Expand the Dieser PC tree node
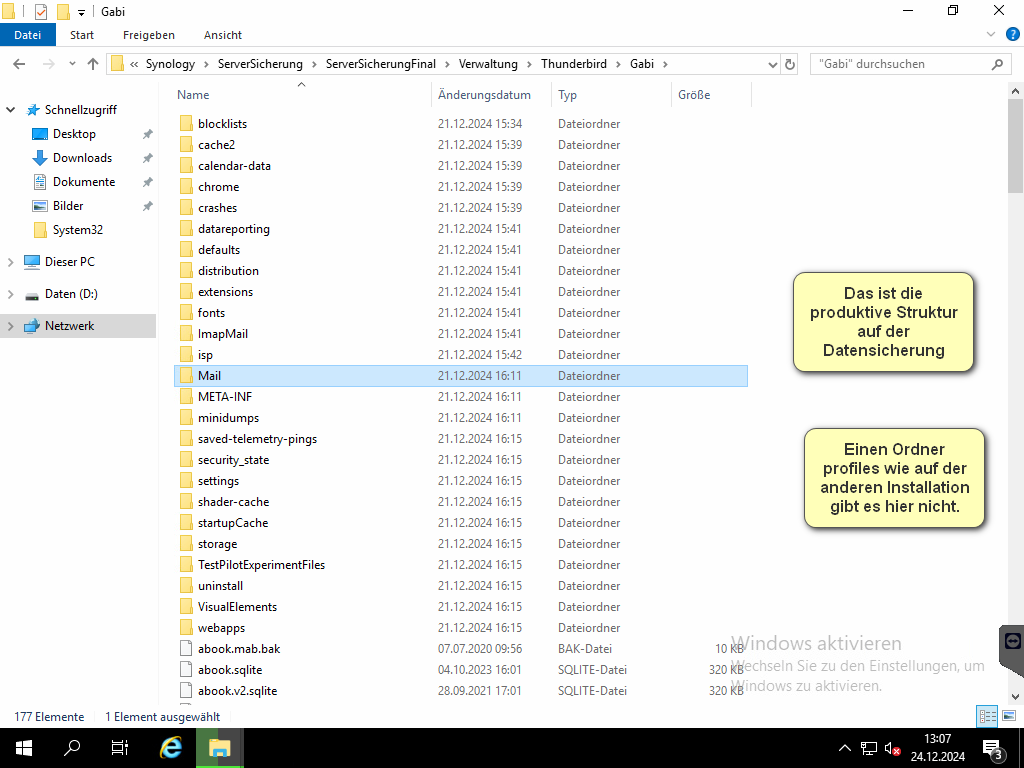This screenshot has height=768, width=1024. coord(10,262)
